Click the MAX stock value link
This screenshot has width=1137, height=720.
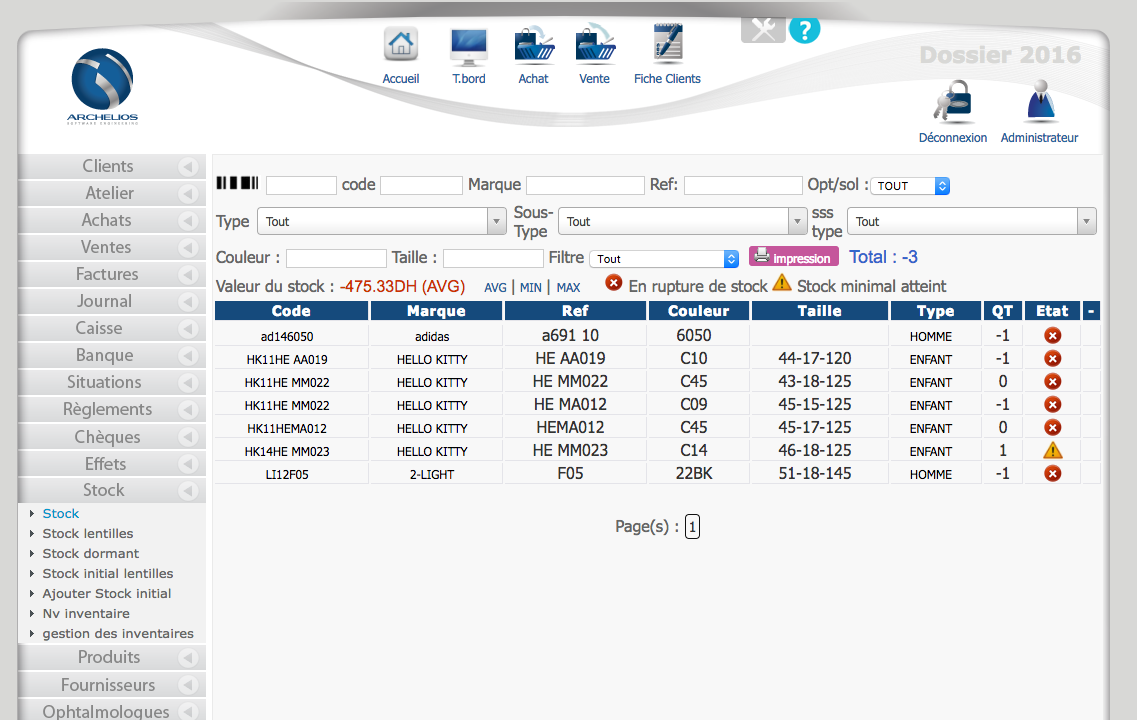[568, 287]
